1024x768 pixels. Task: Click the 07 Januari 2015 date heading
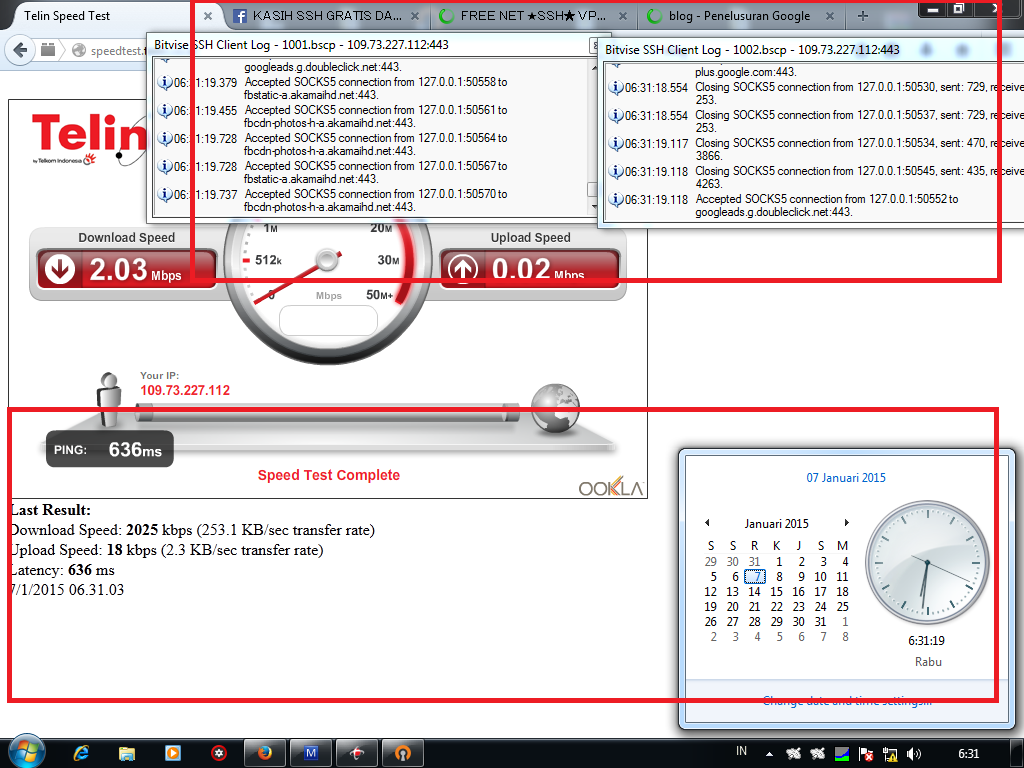pos(846,477)
